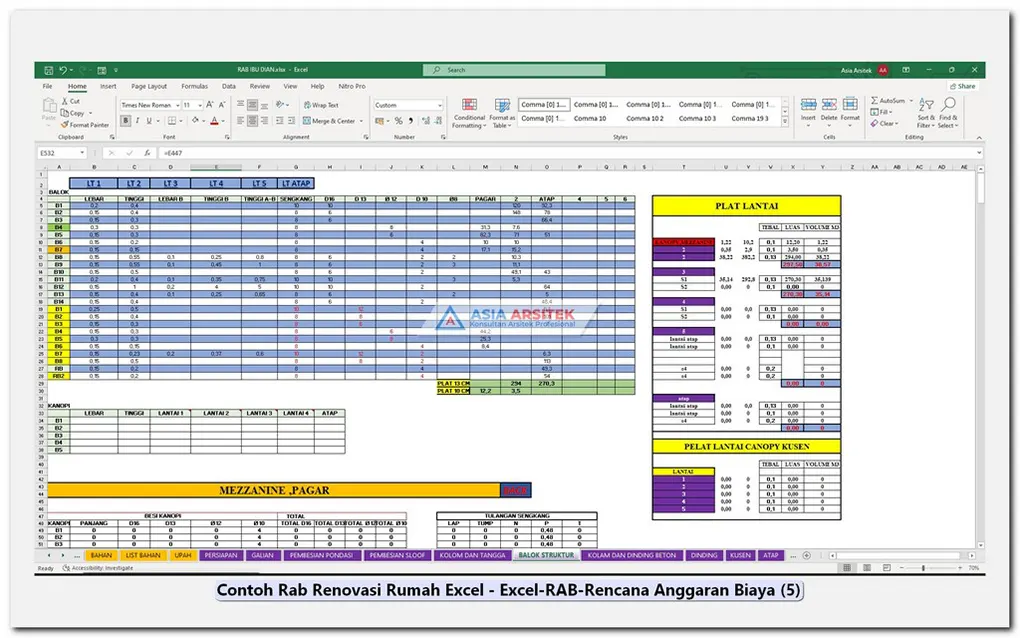
Task: Increase decimal places
Action: tap(425, 120)
